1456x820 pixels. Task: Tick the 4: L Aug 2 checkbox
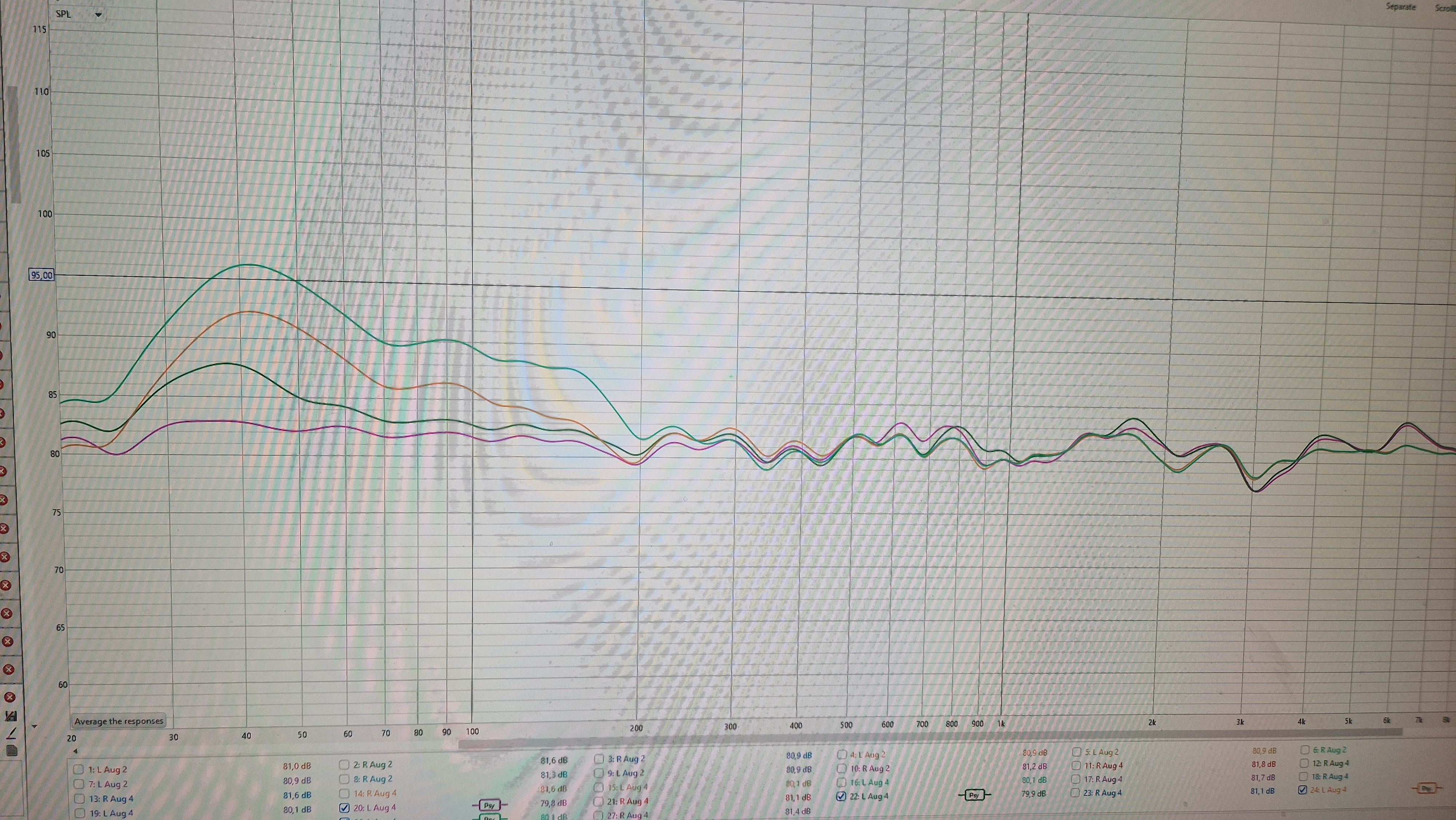tap(842, 754)
